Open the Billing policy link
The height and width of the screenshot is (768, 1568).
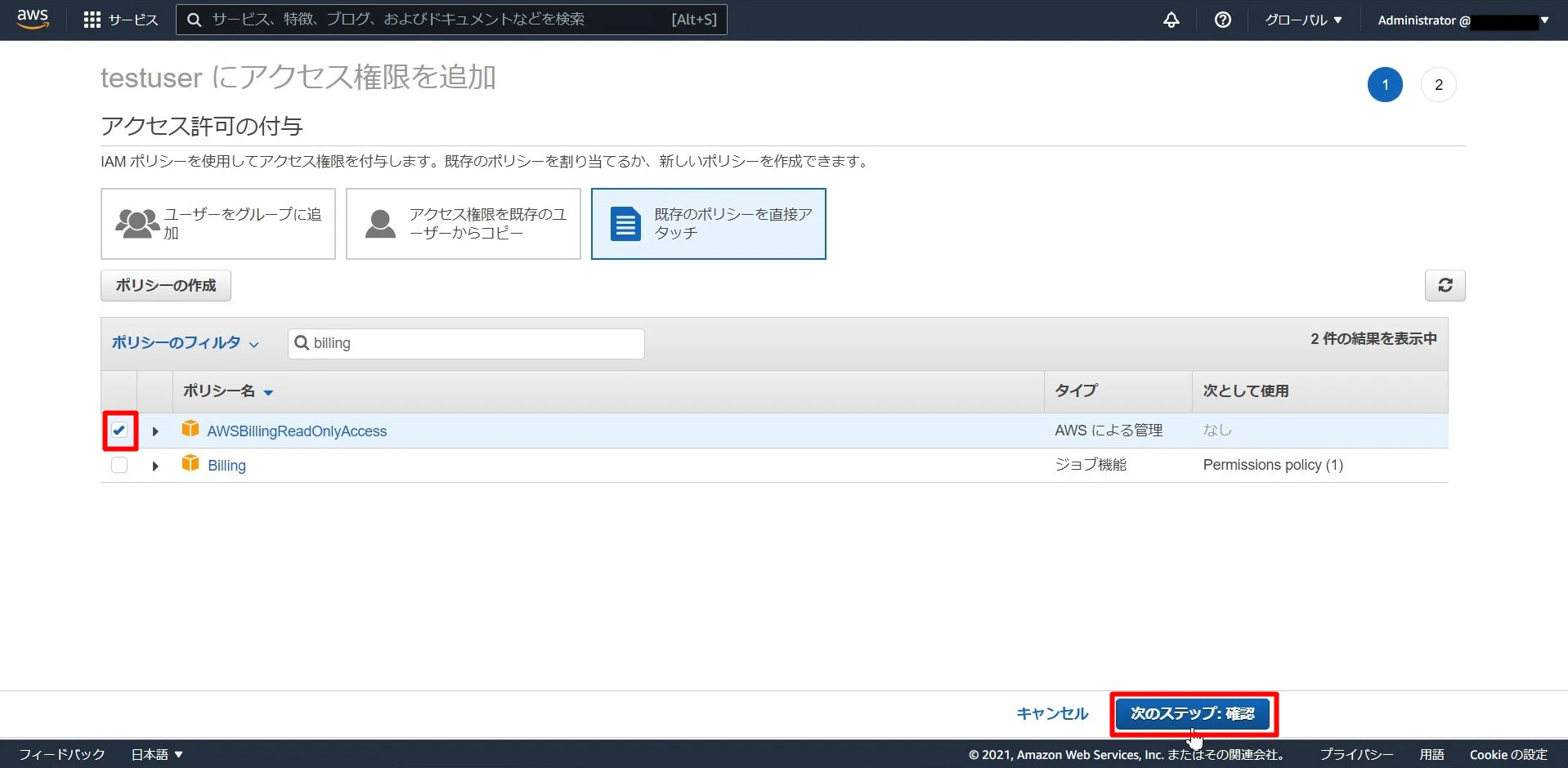[226, 465]
